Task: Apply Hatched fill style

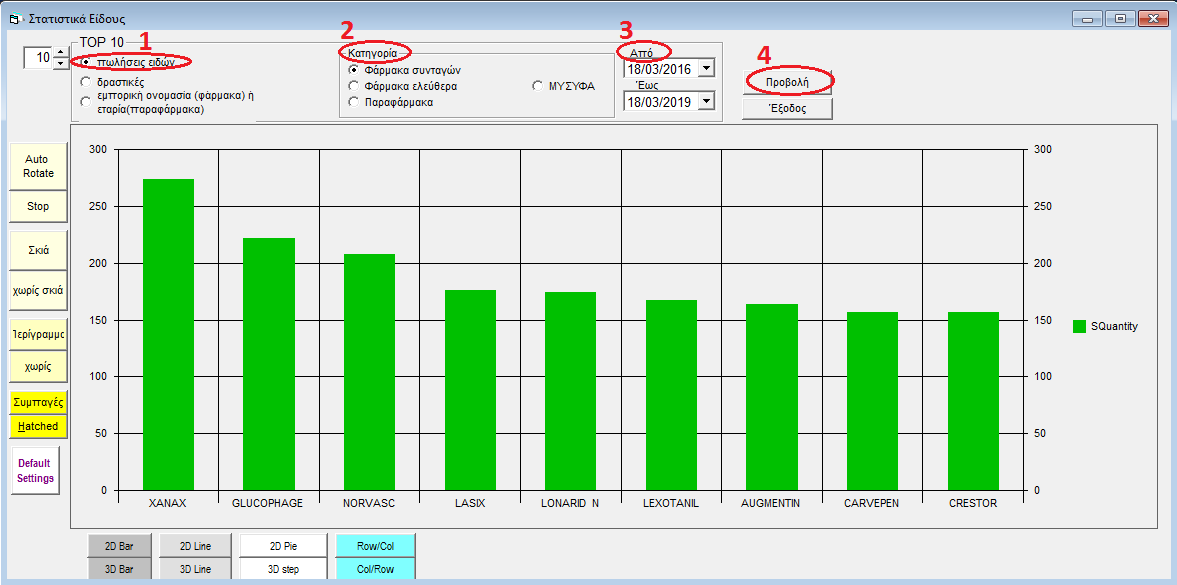Action: pyautogui.click(x=39, y=427)
